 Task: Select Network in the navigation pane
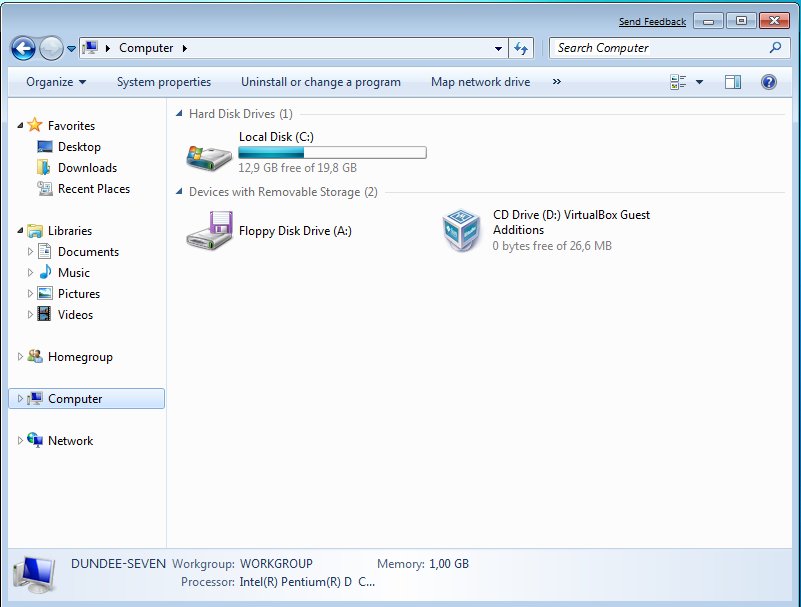pyautogui.click(x=70, y=440)
